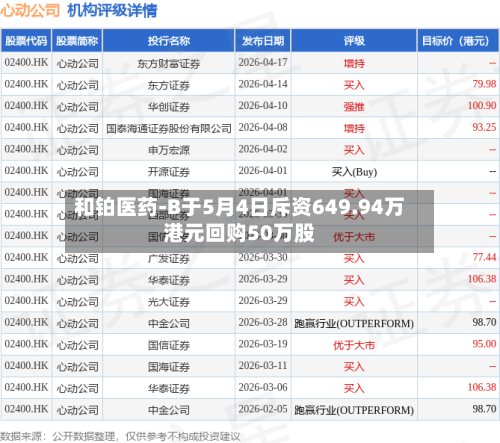Click the date 2026-03-30
Viewport: 500px width, 443px height.
coord(263,258)
